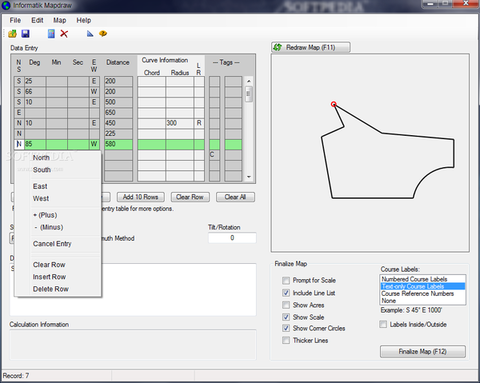Image resolution: width=480 pixels, height=383 pixels.
Task: Click the Informatik Mapdraw title bar icon
Action: 6,5
